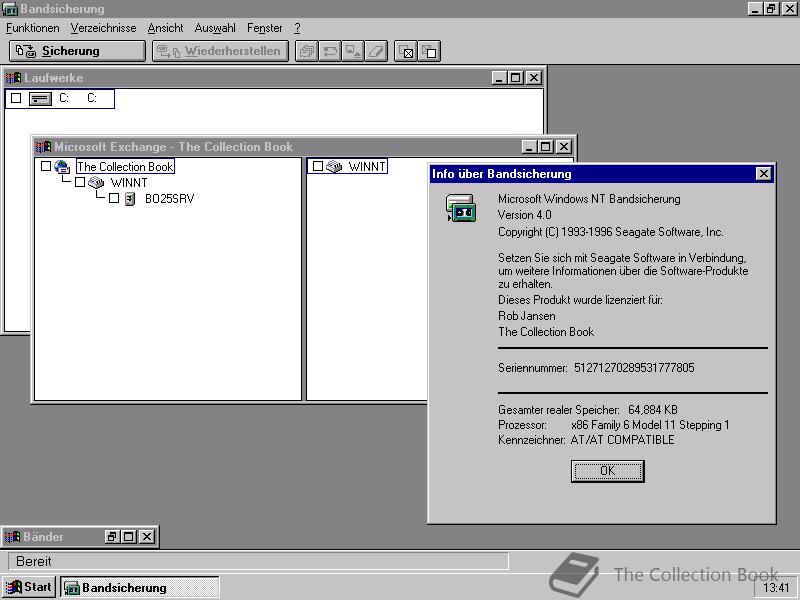Select WINNT label in the left tree

point(129,183)
